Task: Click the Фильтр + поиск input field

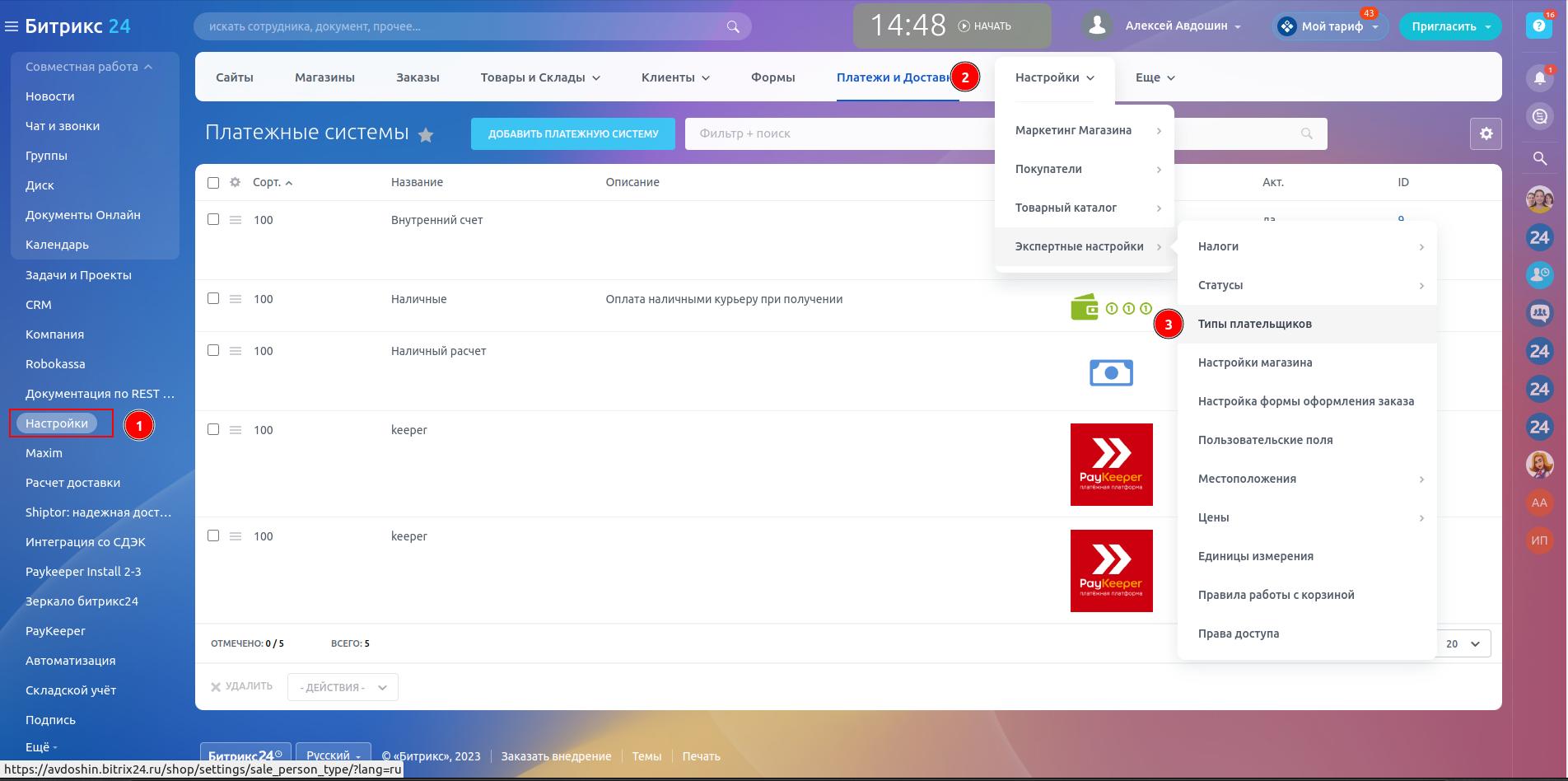Action: point(840,133)
